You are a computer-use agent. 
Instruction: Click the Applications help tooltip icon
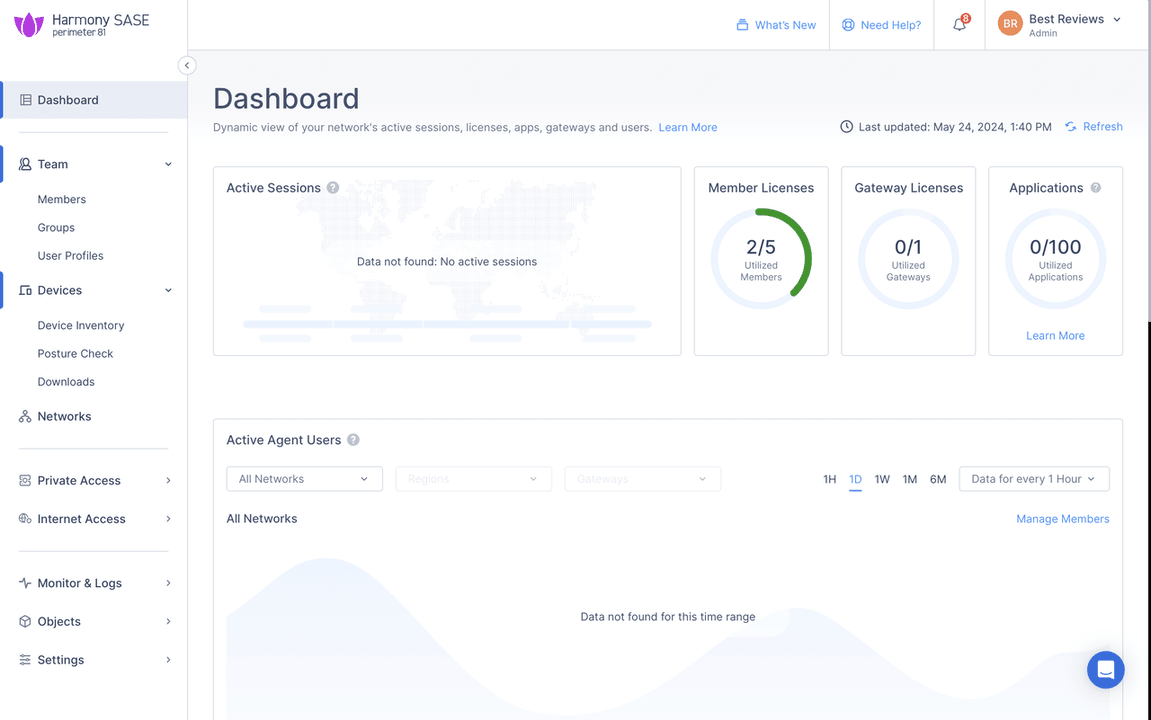(1095, 187)
